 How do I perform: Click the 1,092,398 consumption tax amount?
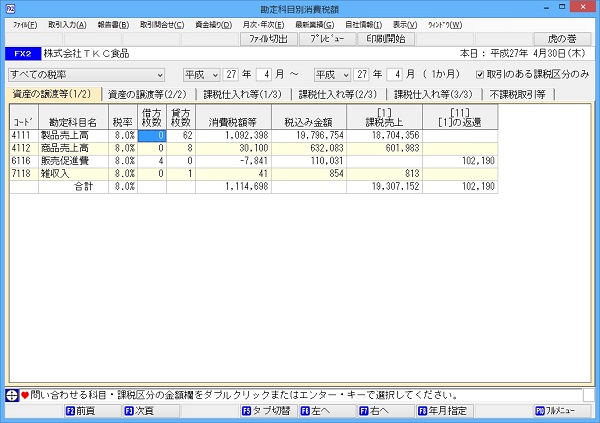coord(233,136)
